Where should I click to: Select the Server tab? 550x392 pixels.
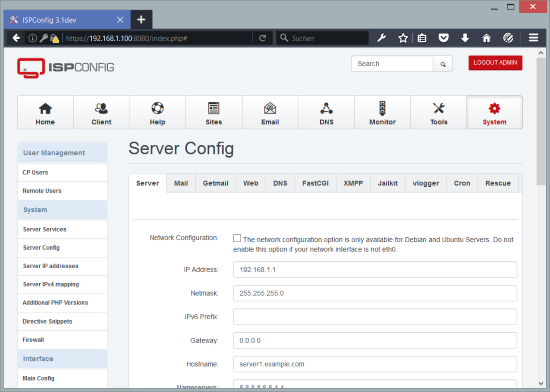[148, 183]
